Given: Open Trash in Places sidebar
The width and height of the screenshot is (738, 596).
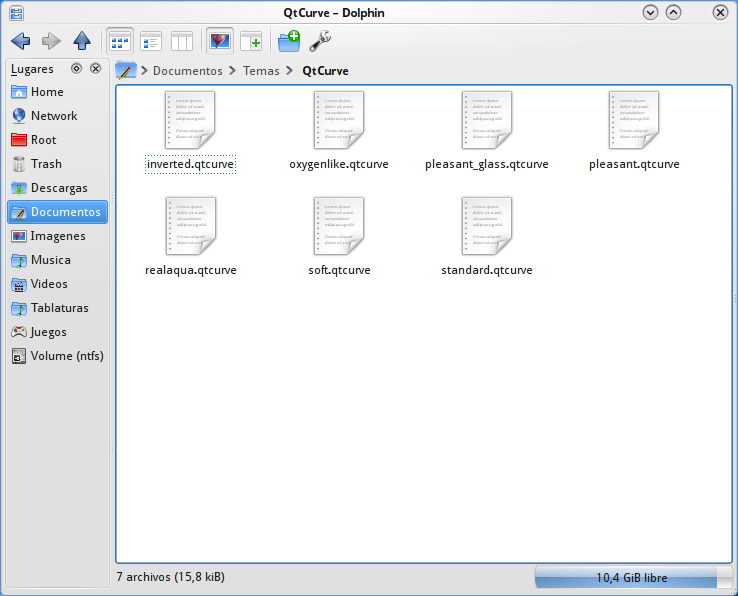Looking at the screenshot, I should pyautogui.click(x=57, y=164).
